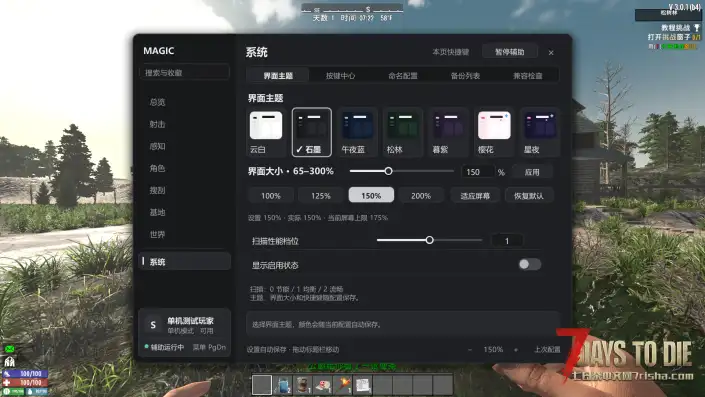Click 上次配置 in the footer
Screen dimensions: 705x397
point(547,349)
